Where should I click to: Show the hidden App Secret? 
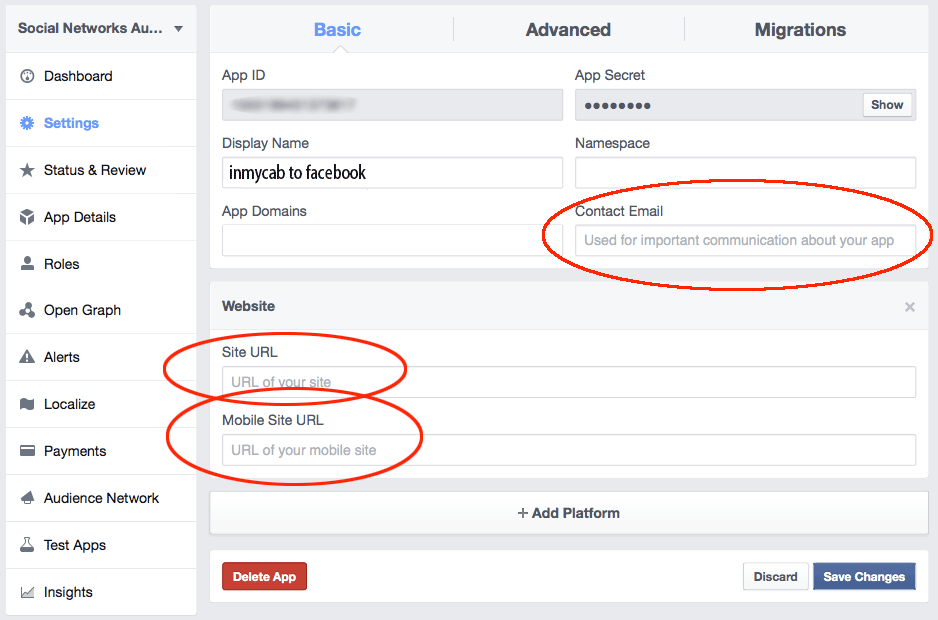pos(886,105)
